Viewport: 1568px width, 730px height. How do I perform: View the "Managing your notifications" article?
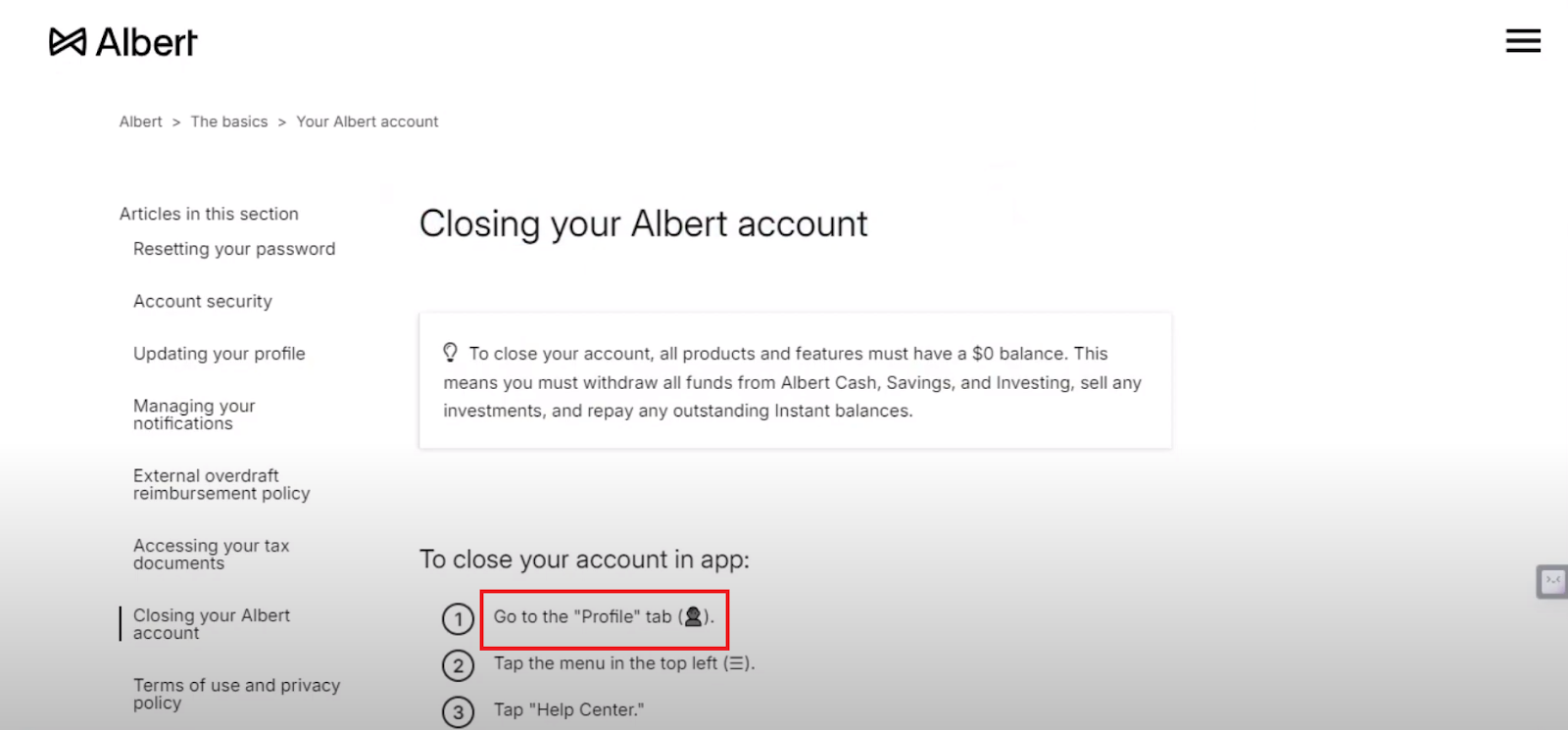(194, 414)
